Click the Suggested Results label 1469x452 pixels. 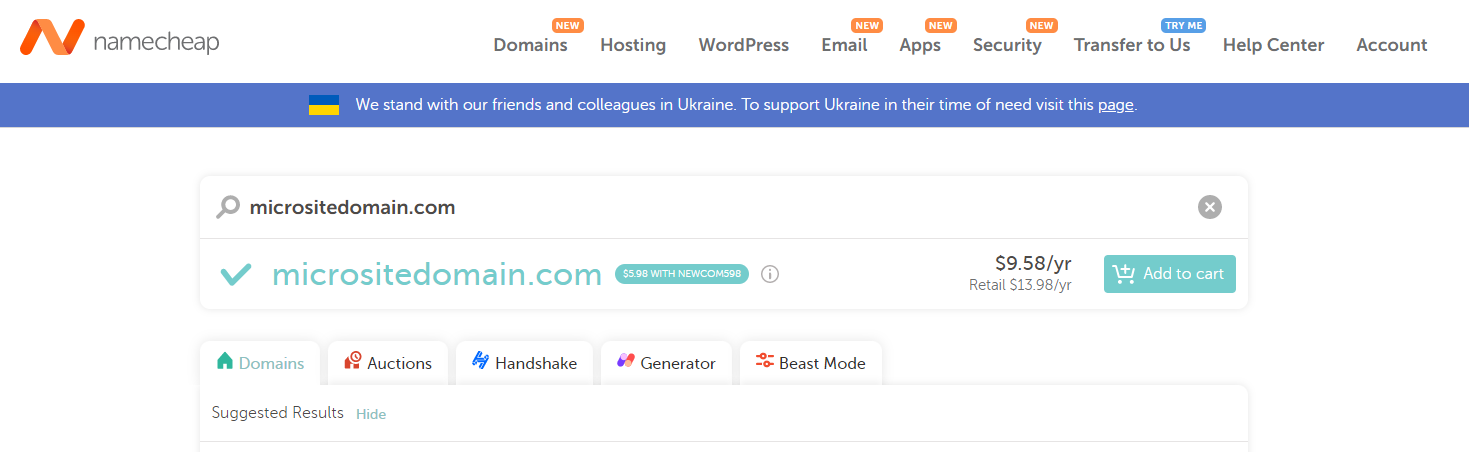tap(278, 413)
